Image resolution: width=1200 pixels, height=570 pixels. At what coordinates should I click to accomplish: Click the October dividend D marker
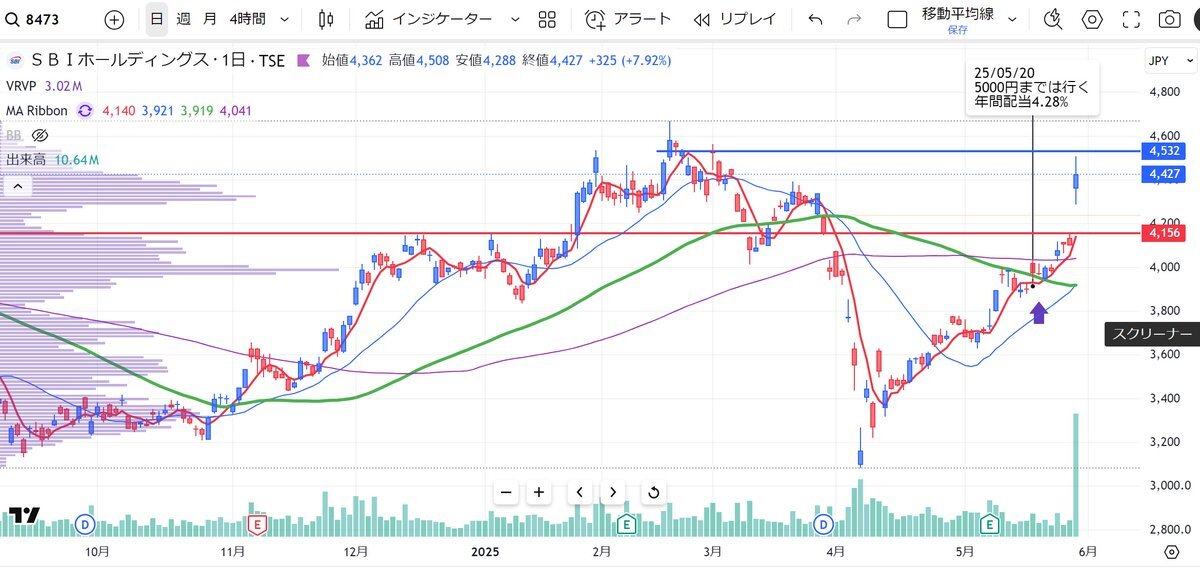[x=85, y=524]
